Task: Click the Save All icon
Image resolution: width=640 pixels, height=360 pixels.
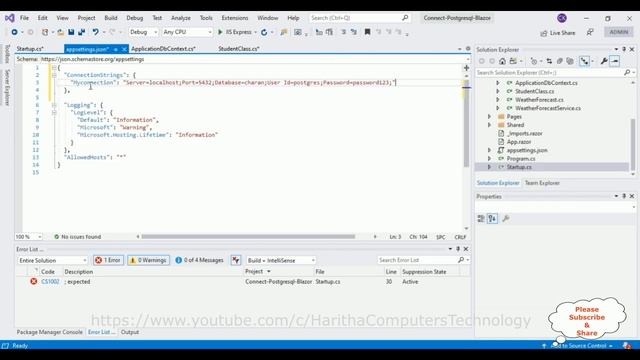Action: [x=82, y=32]
